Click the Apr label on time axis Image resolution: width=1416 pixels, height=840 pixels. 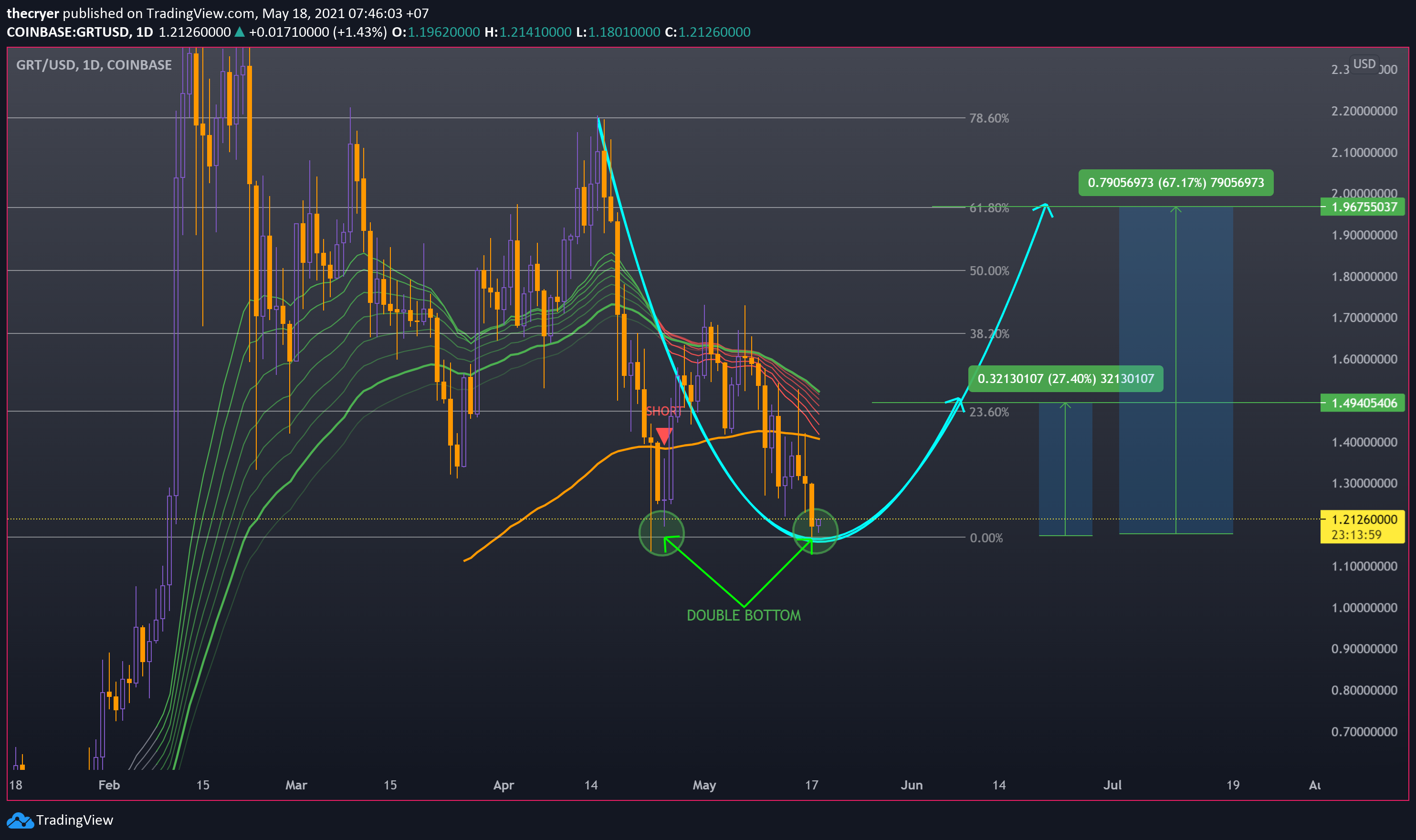(x=503, y=785)
